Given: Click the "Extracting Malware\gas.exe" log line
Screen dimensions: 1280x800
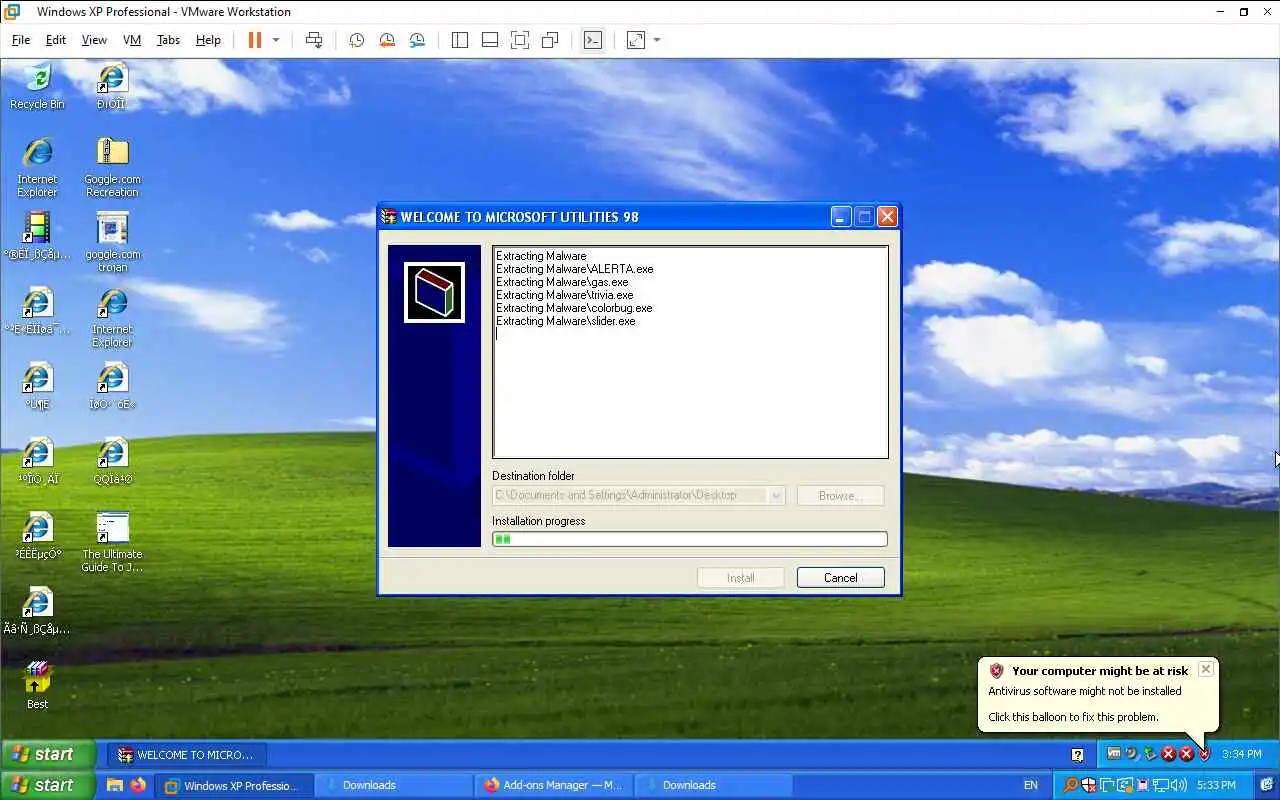Looking at the screenshot, I should [562, 282].
